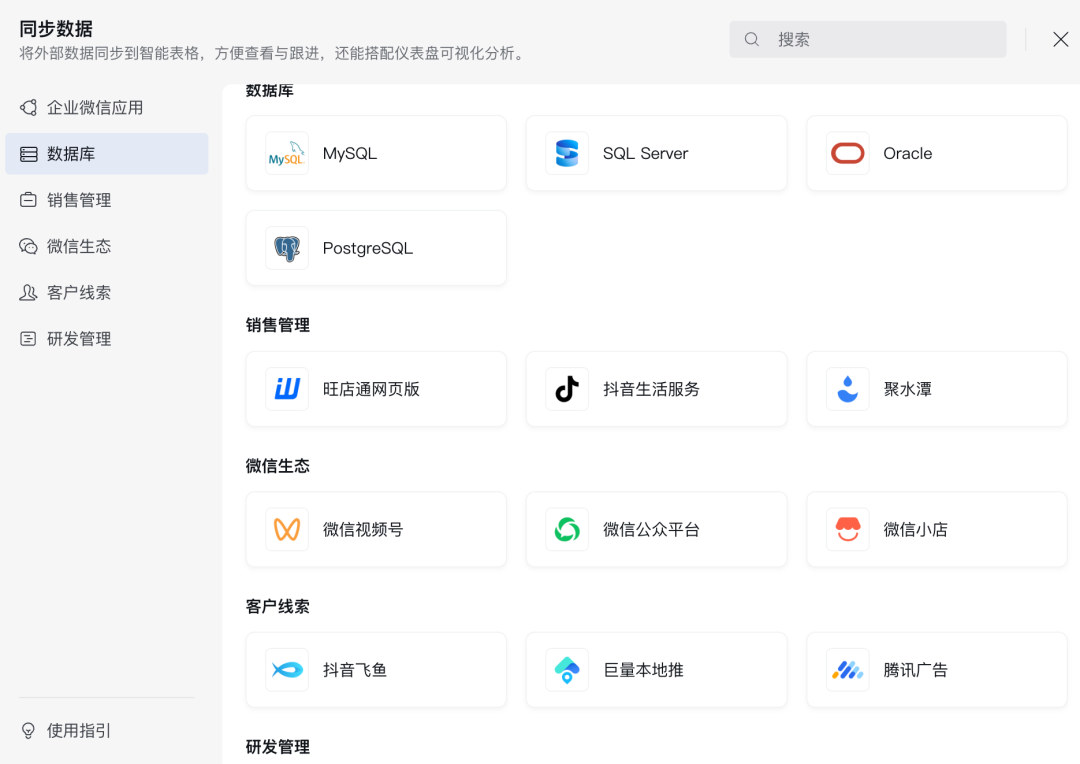This screenshot has width=1080, height=764.
Task: Click the 抖音生活服务 TikTok note icon
Action: coord(567,389)
